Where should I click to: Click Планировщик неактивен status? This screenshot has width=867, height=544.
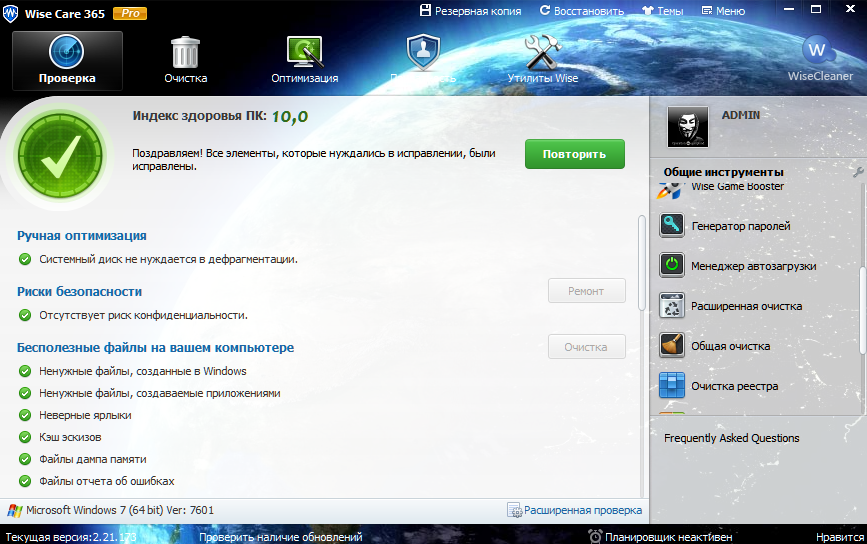[x=668, y=537]
